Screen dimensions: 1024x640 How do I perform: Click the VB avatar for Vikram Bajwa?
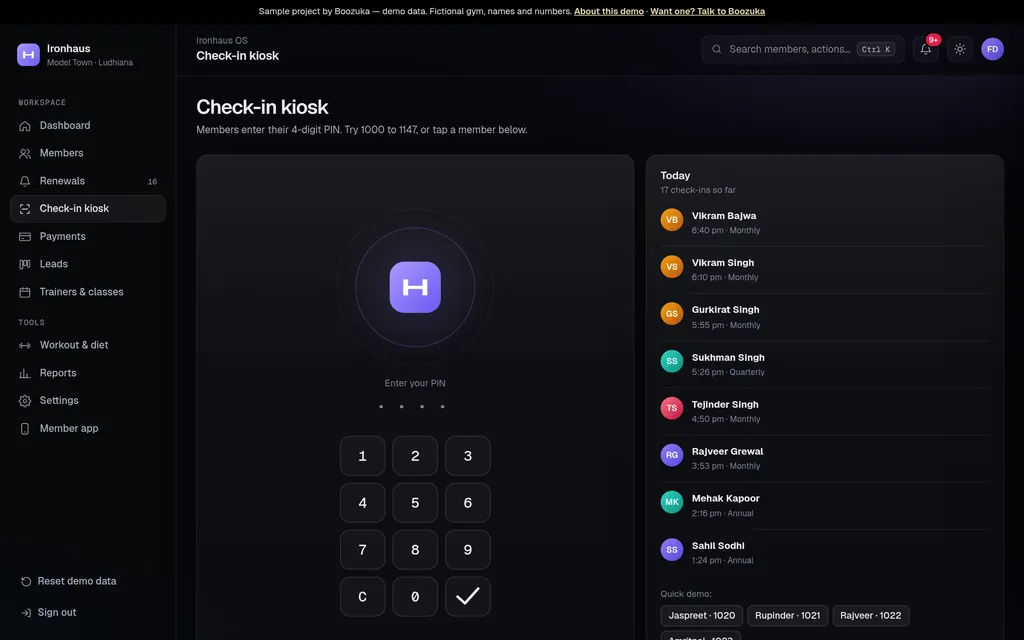tap(671, 220)
